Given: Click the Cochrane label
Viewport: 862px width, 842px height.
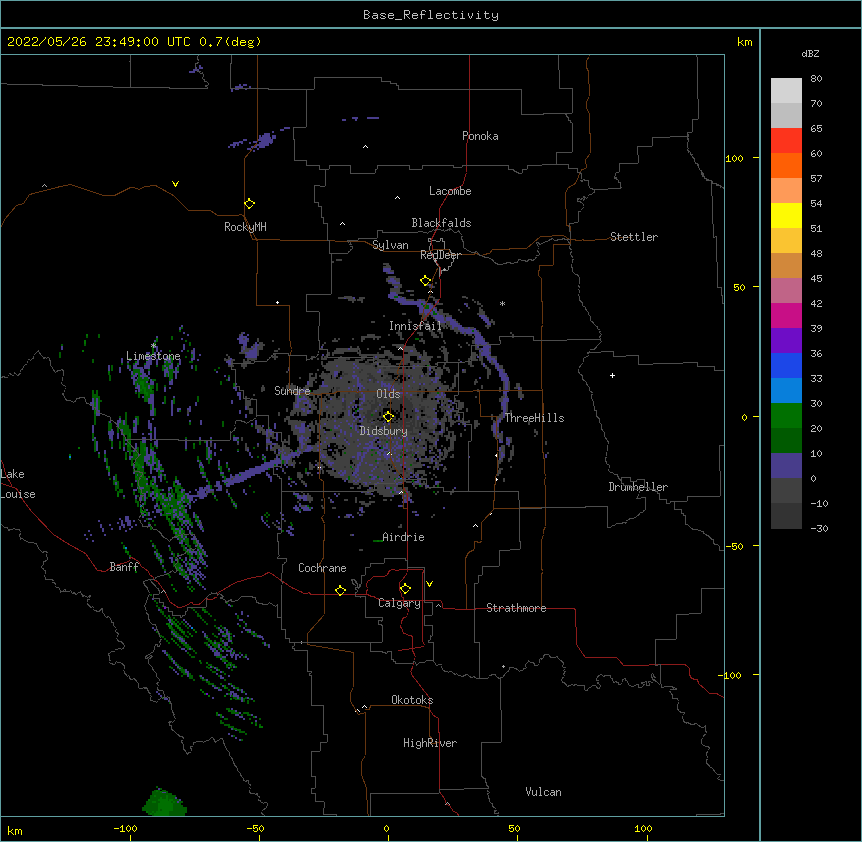Looking at the screenshot, I should click(322, 568).
